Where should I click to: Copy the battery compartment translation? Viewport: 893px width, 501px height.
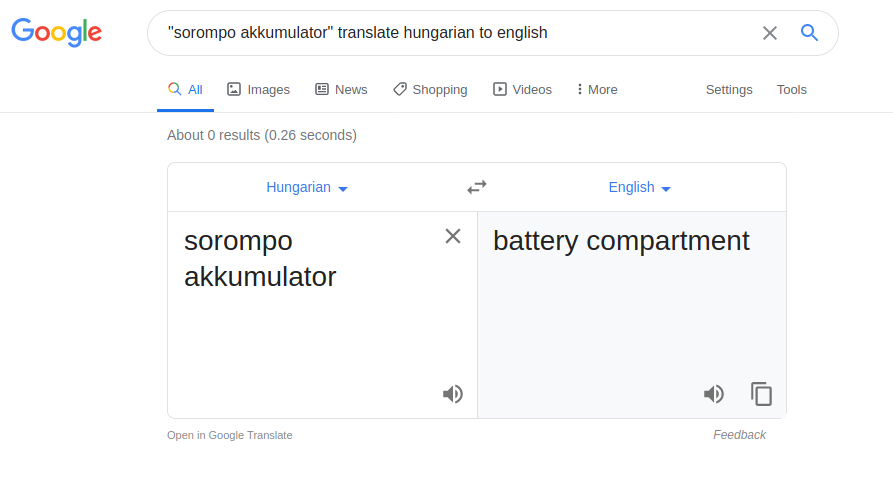761,394
